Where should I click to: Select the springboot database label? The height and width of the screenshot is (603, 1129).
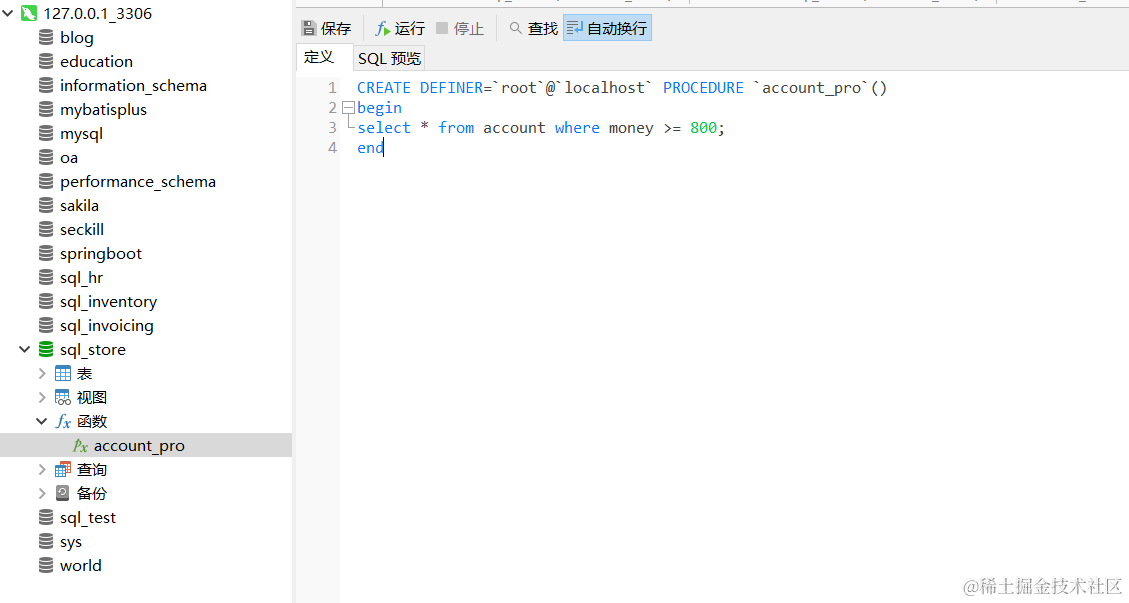tap(101, 254)
